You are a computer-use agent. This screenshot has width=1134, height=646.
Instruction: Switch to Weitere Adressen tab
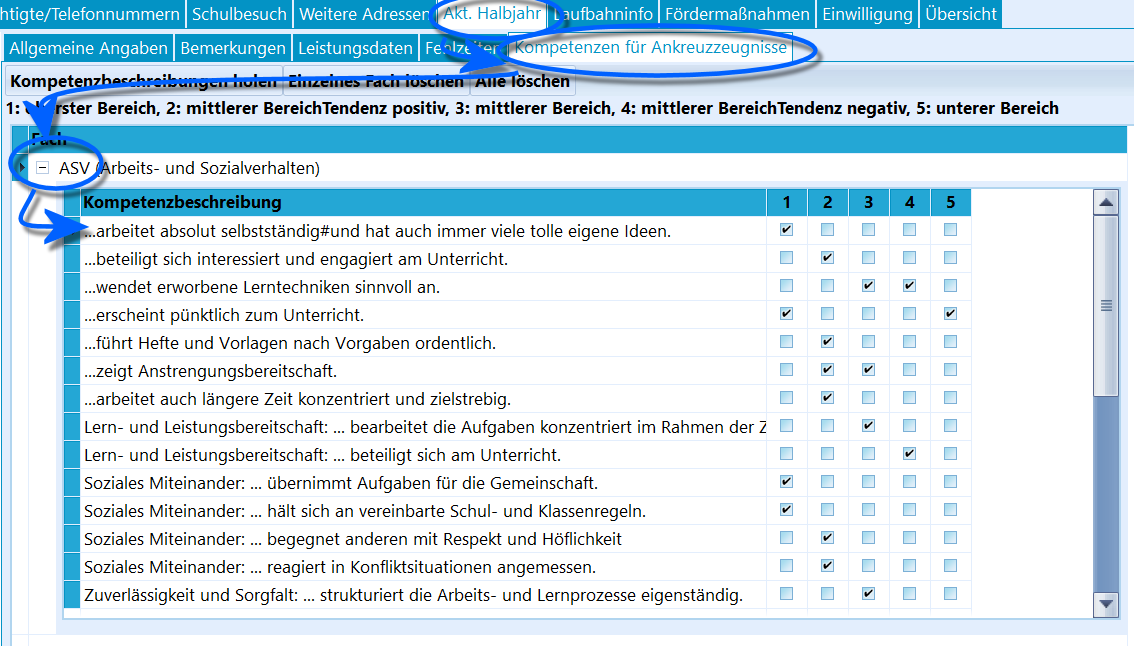(364, 14)
